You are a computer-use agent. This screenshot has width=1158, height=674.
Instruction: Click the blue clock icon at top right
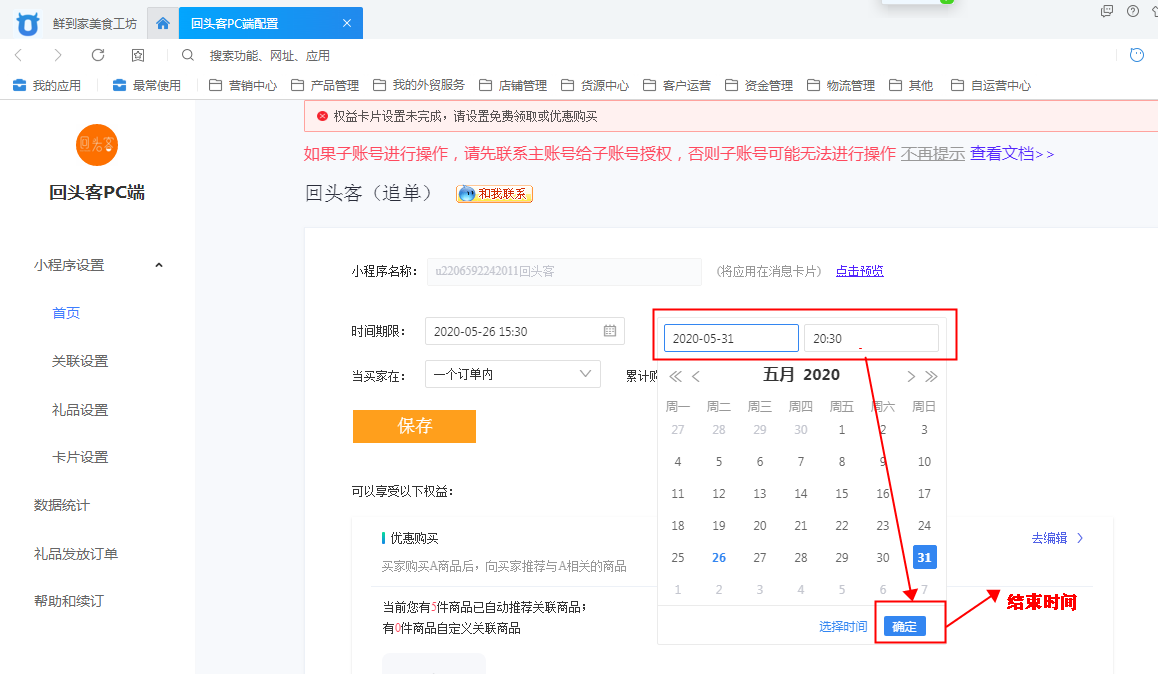pos(1137,55)
